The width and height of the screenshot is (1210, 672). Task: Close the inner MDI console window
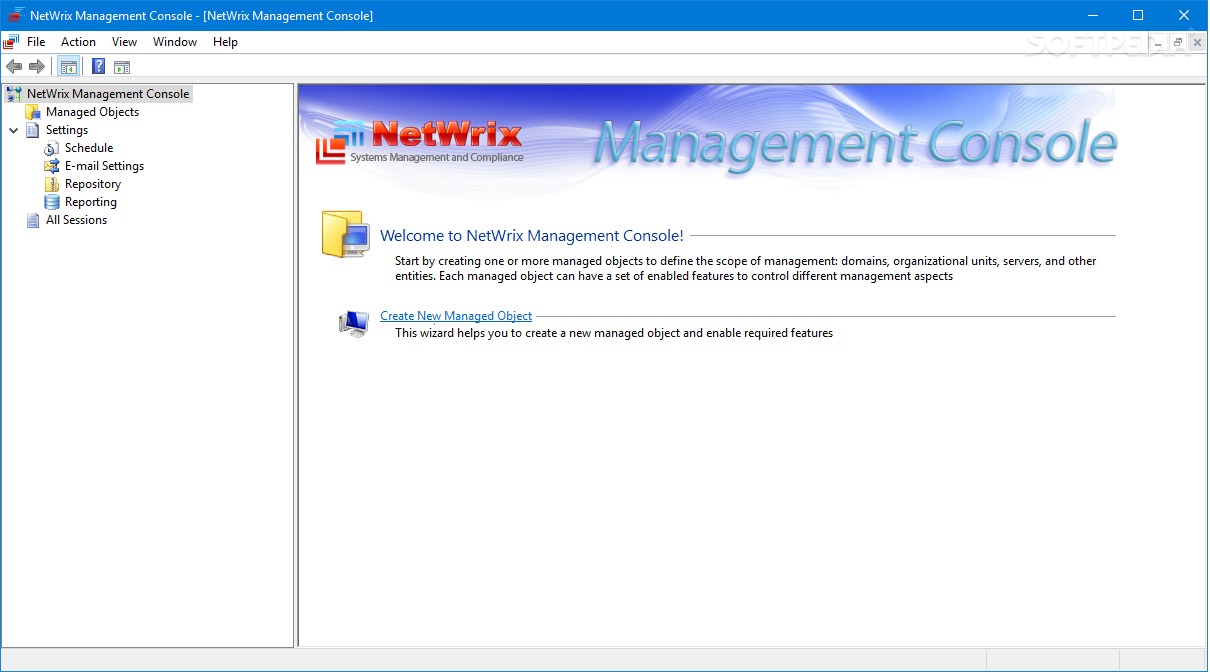(1197, 42)
